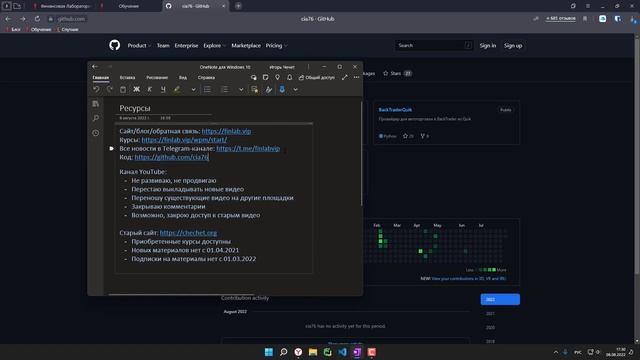Open Marketplace on GitHub header

click(x=246, y=46)
